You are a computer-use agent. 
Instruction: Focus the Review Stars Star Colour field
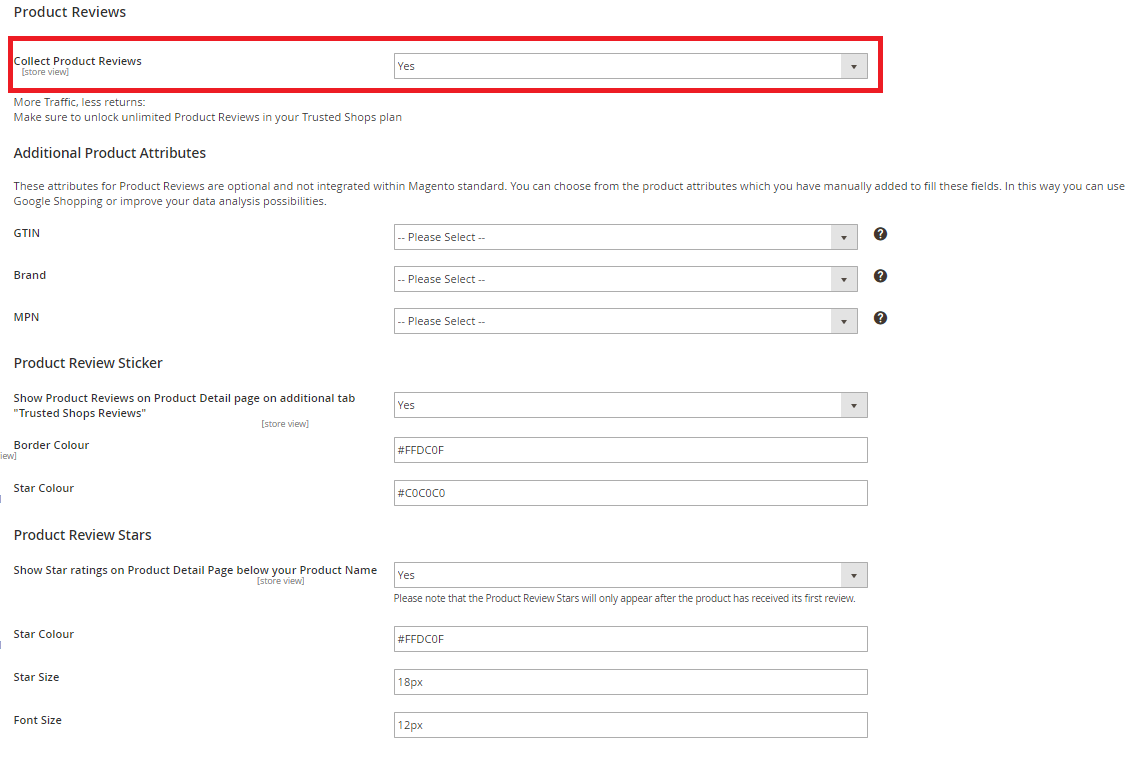click(630, 639)
